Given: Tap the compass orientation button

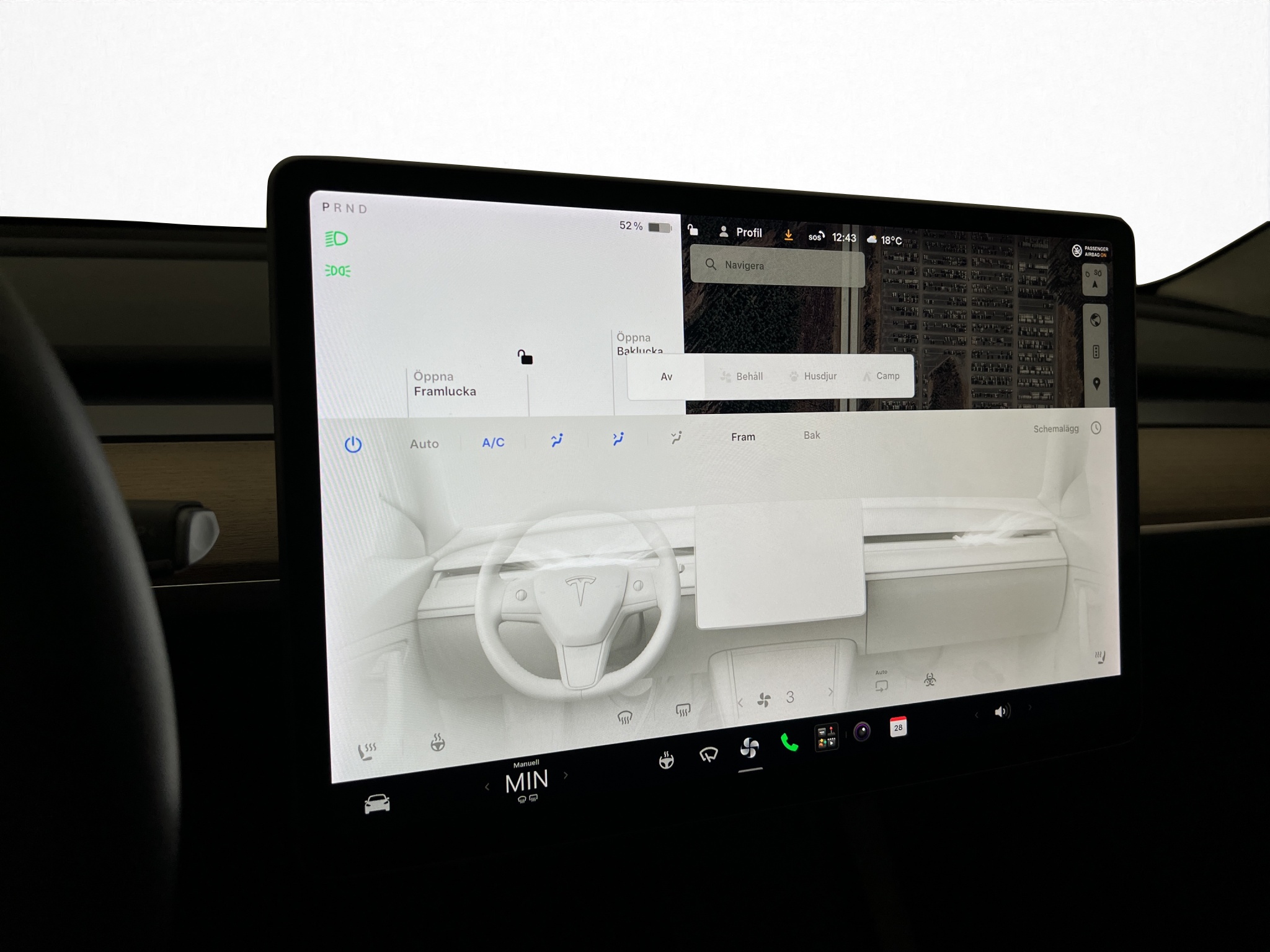Looking at the screenshot, I should (x=1095, y=279).
